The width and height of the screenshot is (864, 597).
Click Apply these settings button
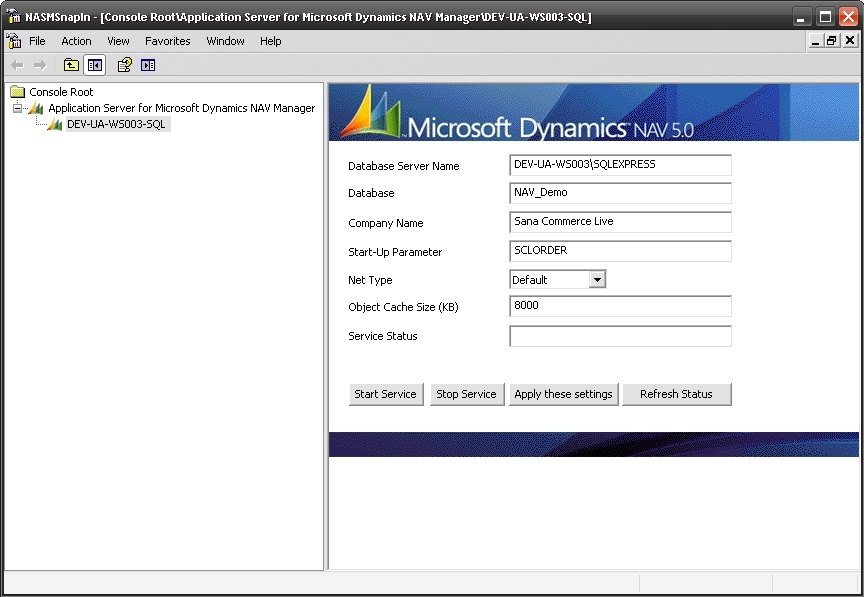click(563, 394)
